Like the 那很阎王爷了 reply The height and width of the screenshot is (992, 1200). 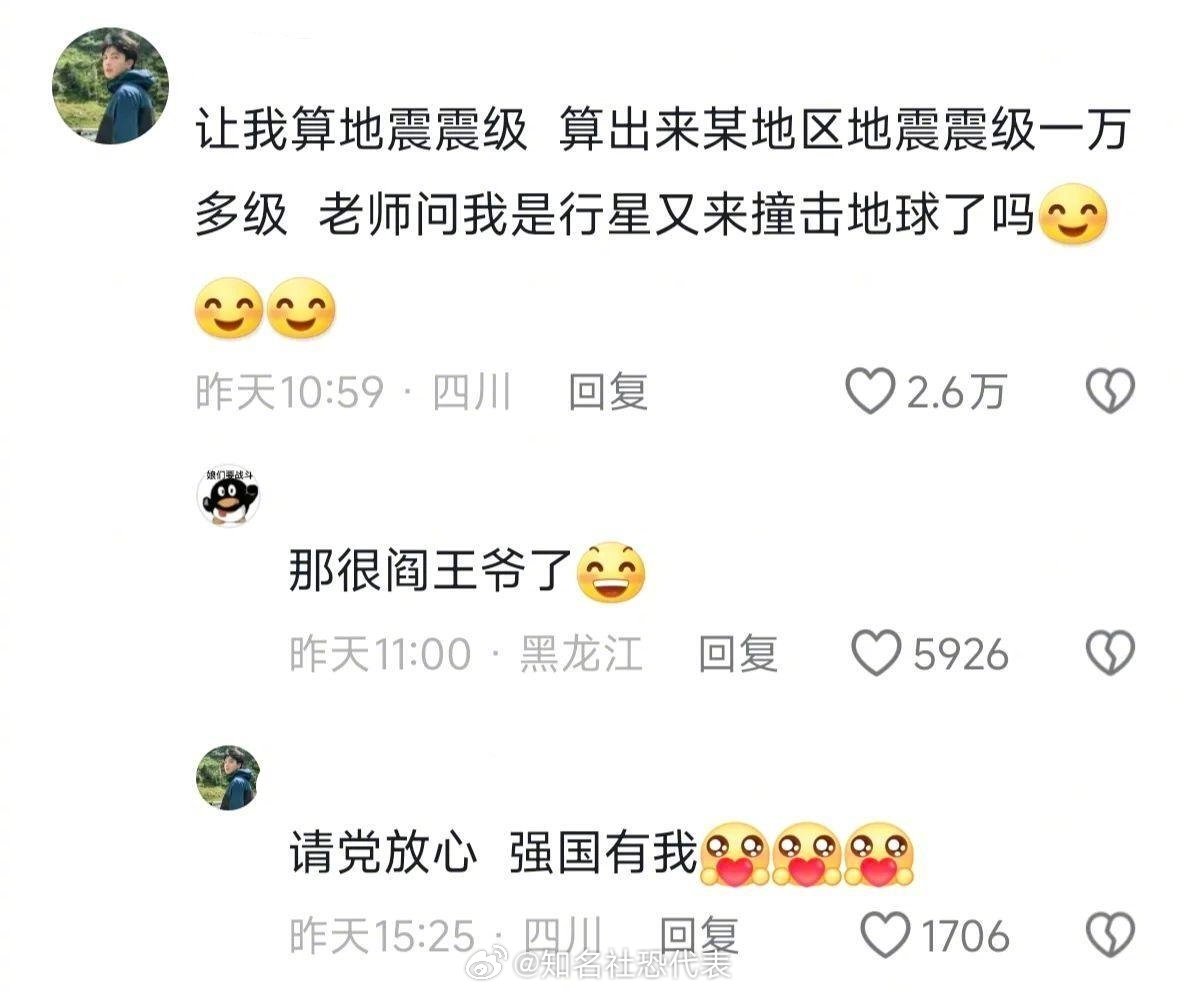tap(876, 654)
